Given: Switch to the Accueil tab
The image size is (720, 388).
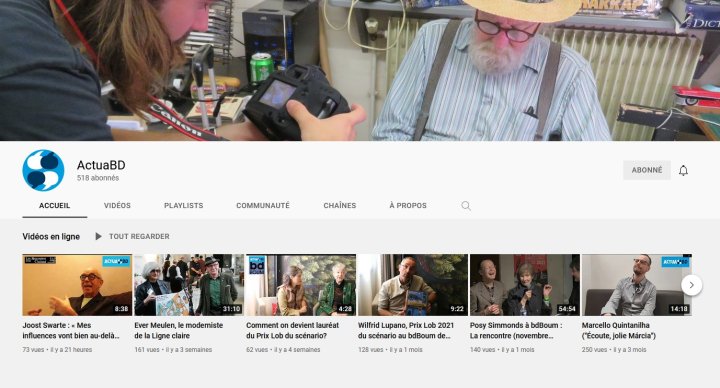Looking at the screenshot, I should (55, 206).
